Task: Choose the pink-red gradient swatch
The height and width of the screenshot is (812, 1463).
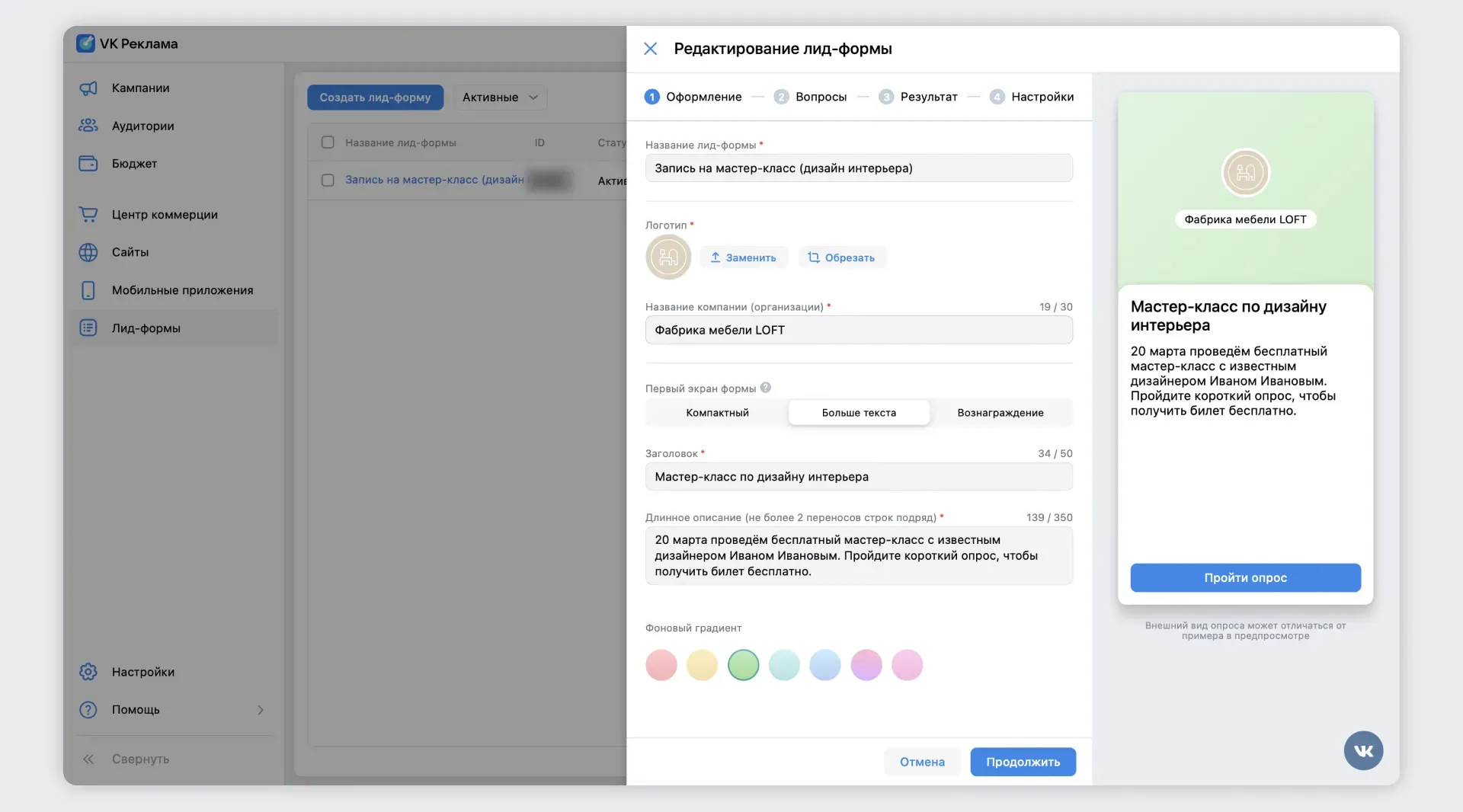Action: pos(661,665)
